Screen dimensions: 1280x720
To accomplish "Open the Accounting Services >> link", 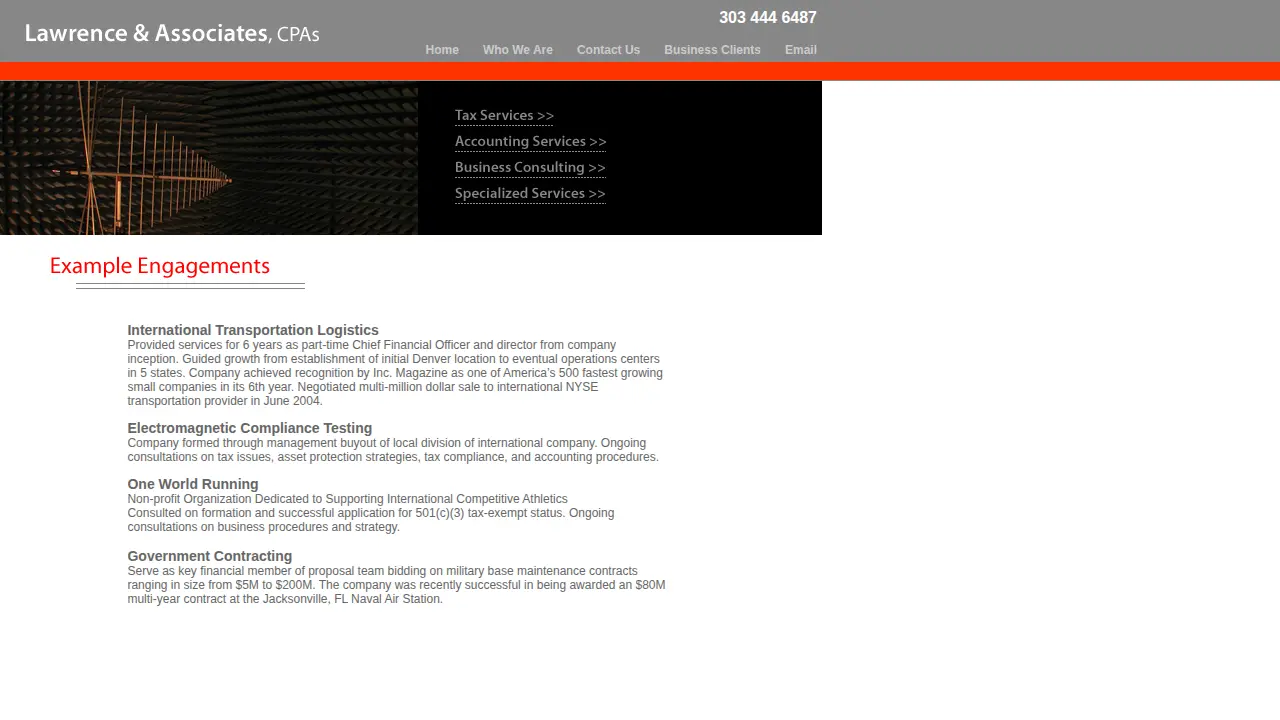I will (530, 142).
